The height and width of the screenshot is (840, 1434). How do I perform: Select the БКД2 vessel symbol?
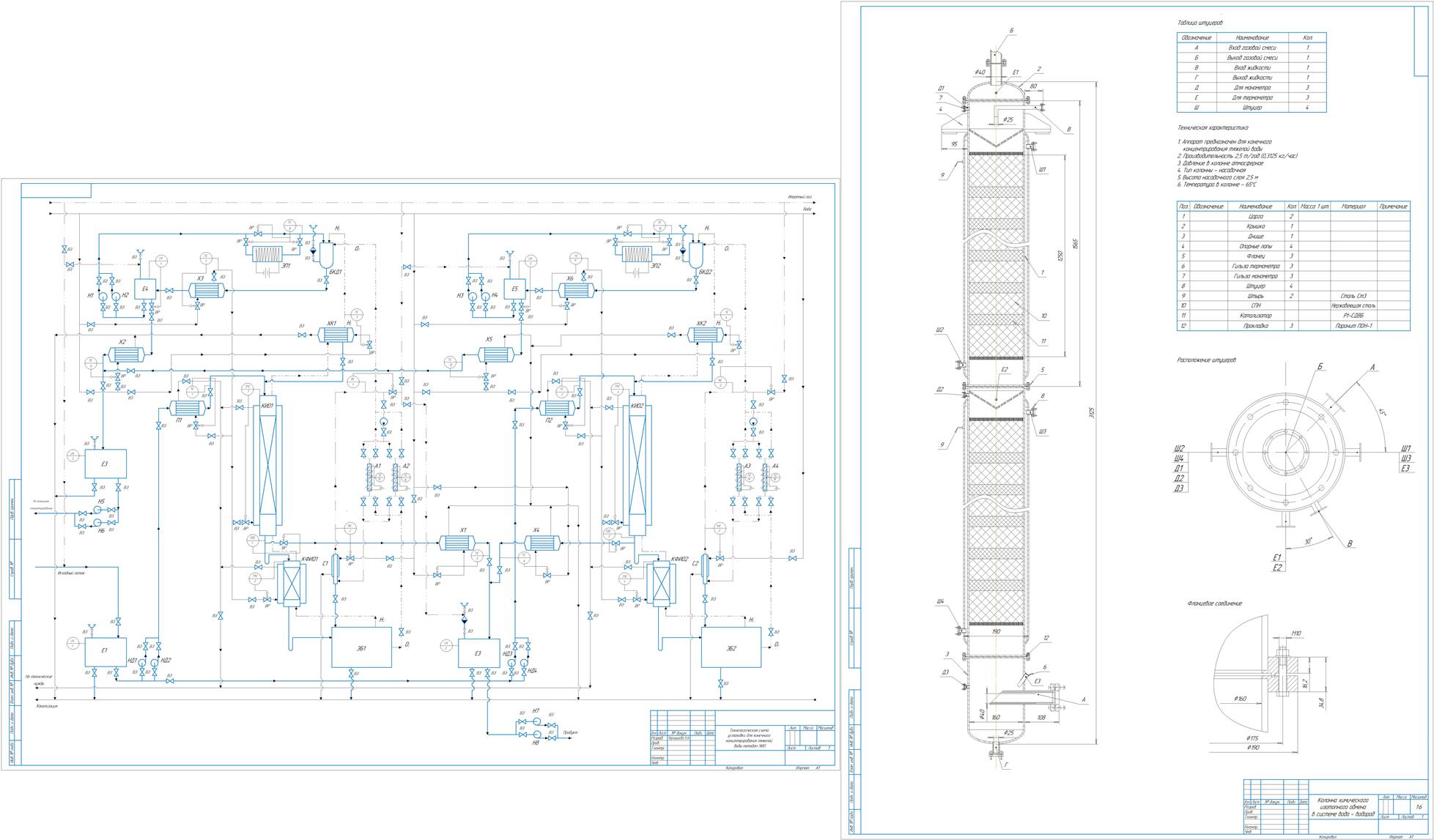(696, 255)
